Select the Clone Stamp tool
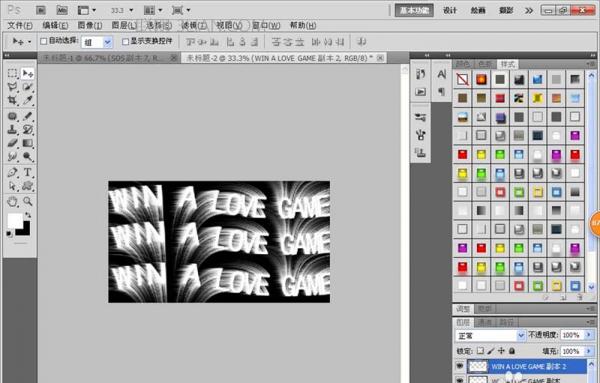The height and width of the screenshot is (383, 600). click(x=12, y=130)
